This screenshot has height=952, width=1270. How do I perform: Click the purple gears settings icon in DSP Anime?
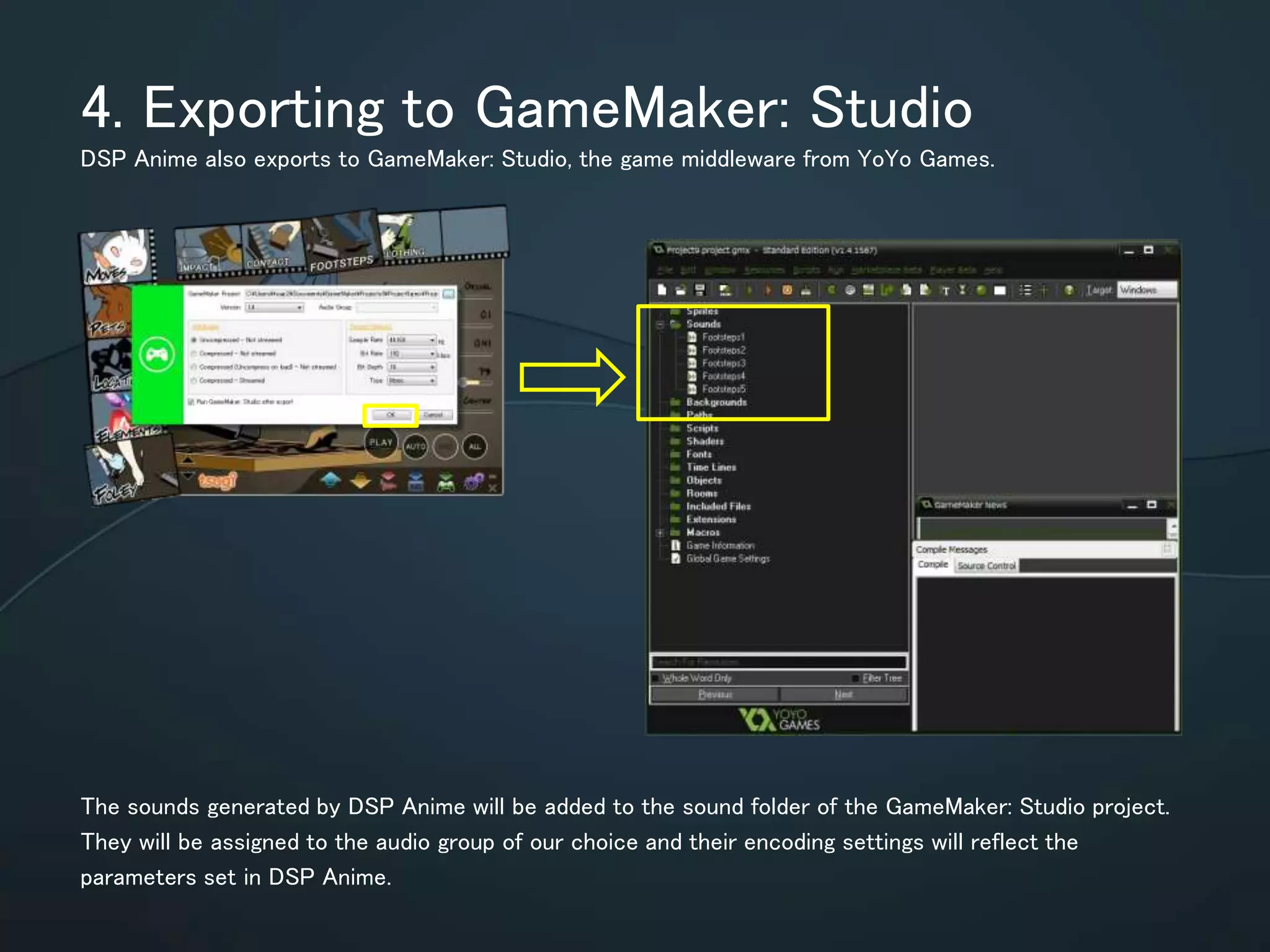point(473,481)
